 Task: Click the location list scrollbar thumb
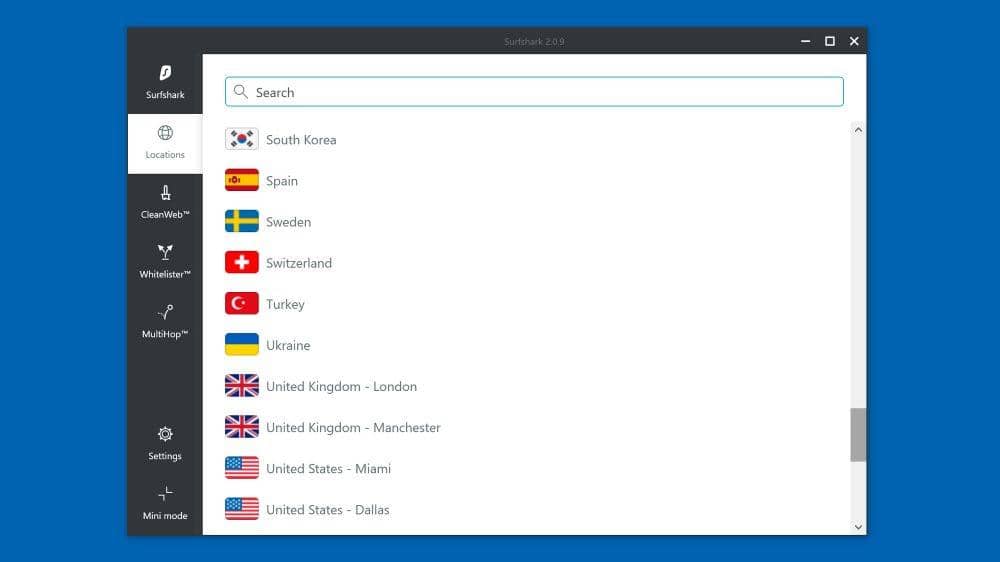click(x=858, y=434)
